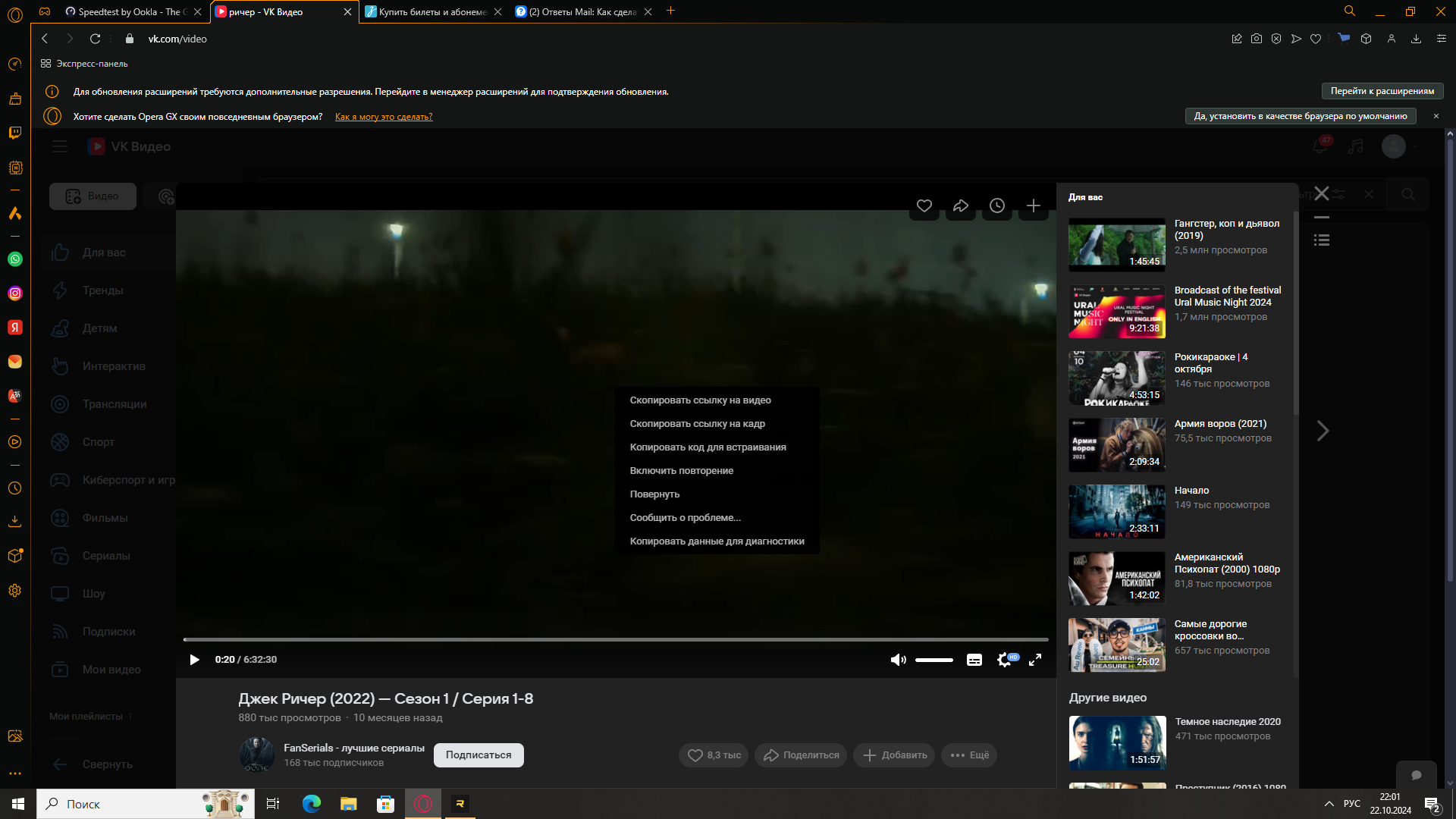Open Twitch in the Opera sidebar
Image resolution: width=1456 pixels, height=819 pixels.
click(x=15, y=133)
